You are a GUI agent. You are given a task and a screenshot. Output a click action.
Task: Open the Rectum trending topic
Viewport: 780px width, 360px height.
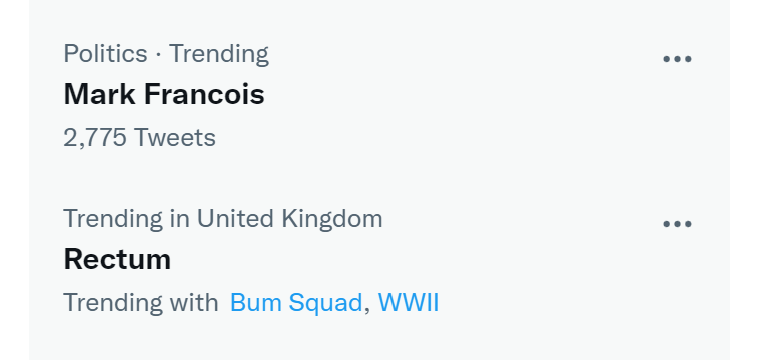tap(117, 259)
